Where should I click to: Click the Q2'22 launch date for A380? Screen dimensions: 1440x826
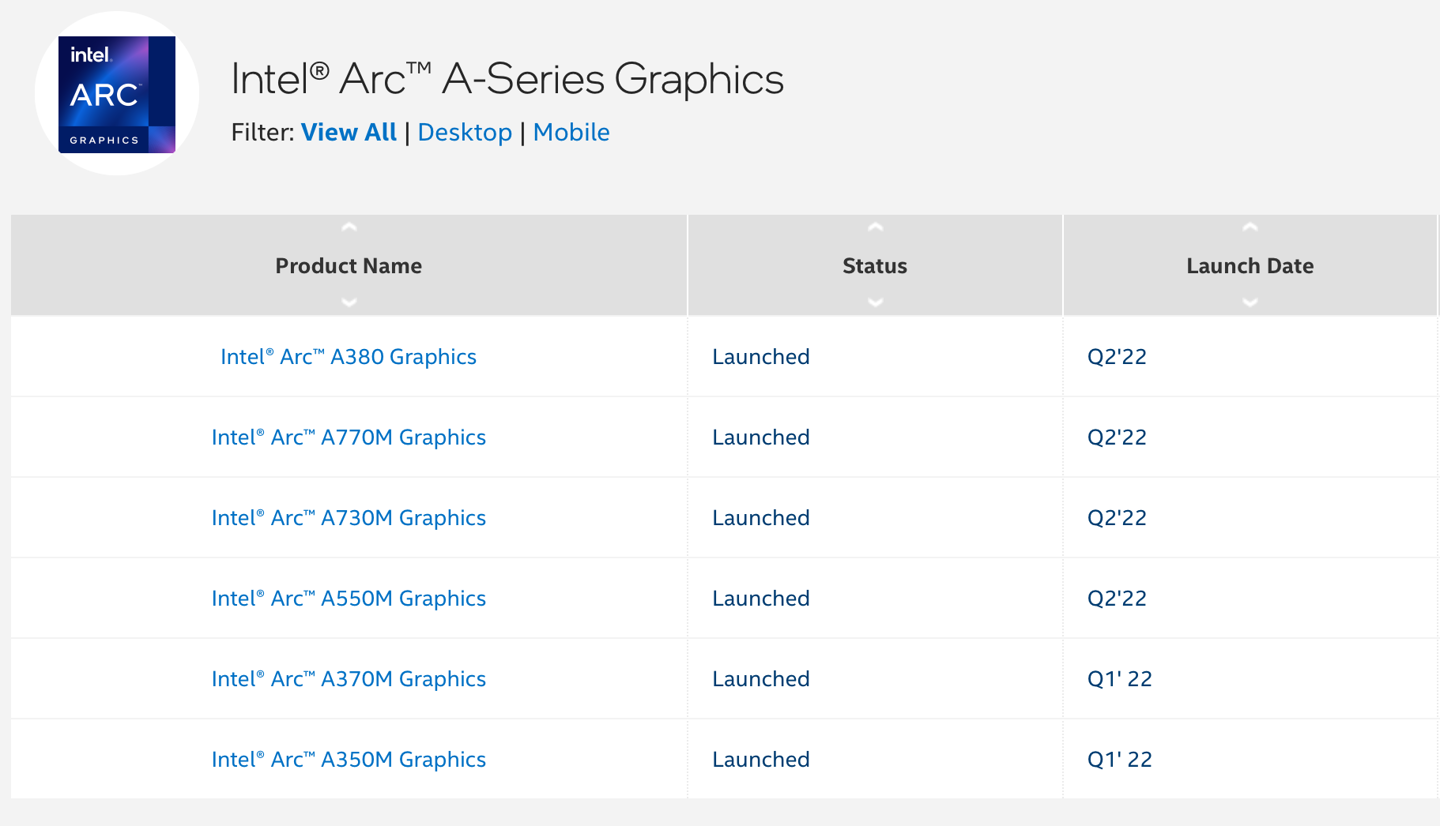(x=1117, y=357)
